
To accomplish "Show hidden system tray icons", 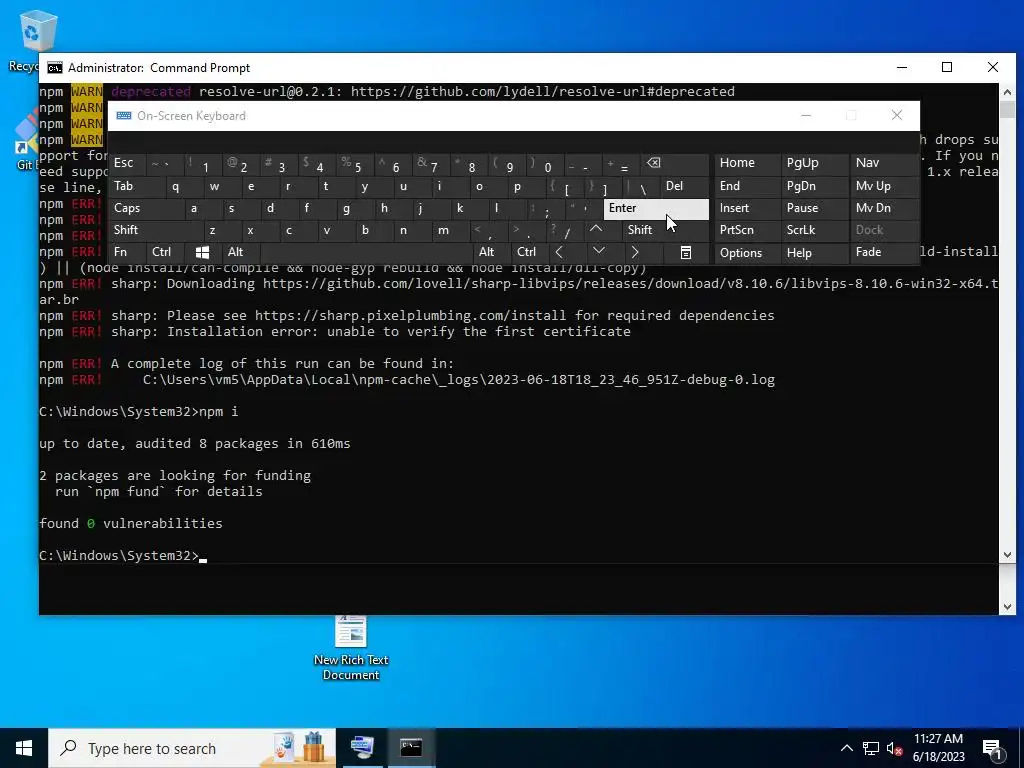I will coord(846,748).
